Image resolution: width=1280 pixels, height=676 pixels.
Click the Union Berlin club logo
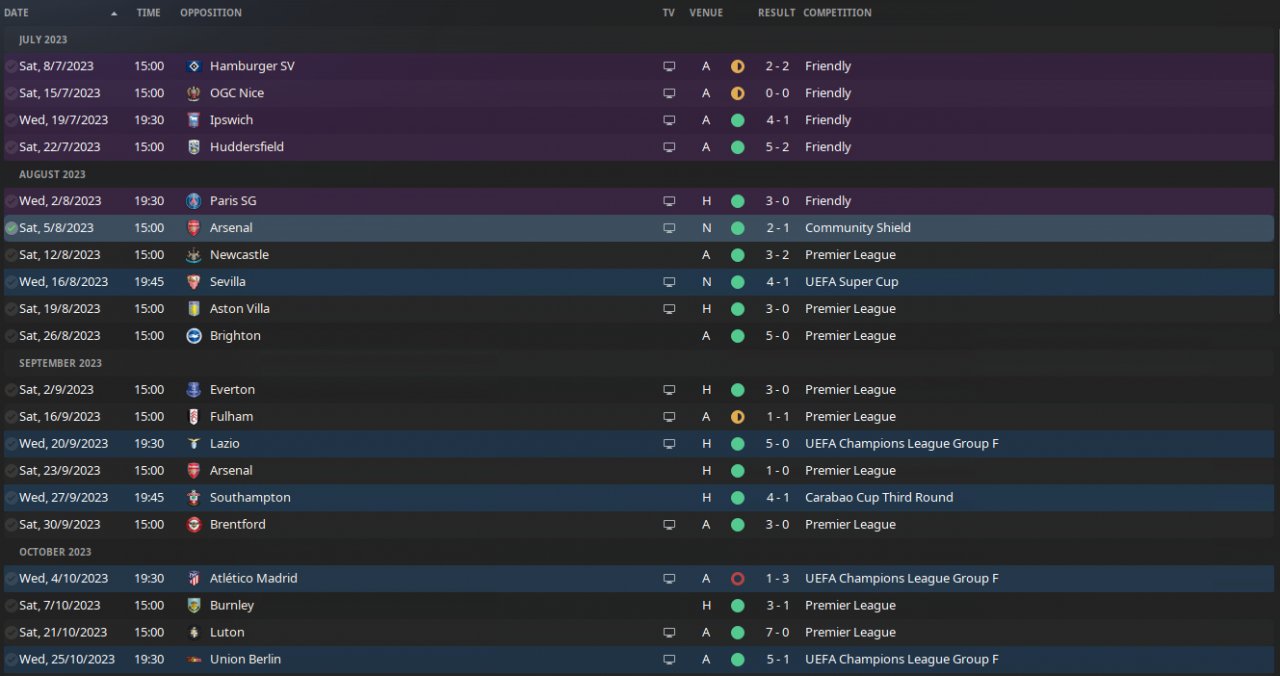(194, 659)
